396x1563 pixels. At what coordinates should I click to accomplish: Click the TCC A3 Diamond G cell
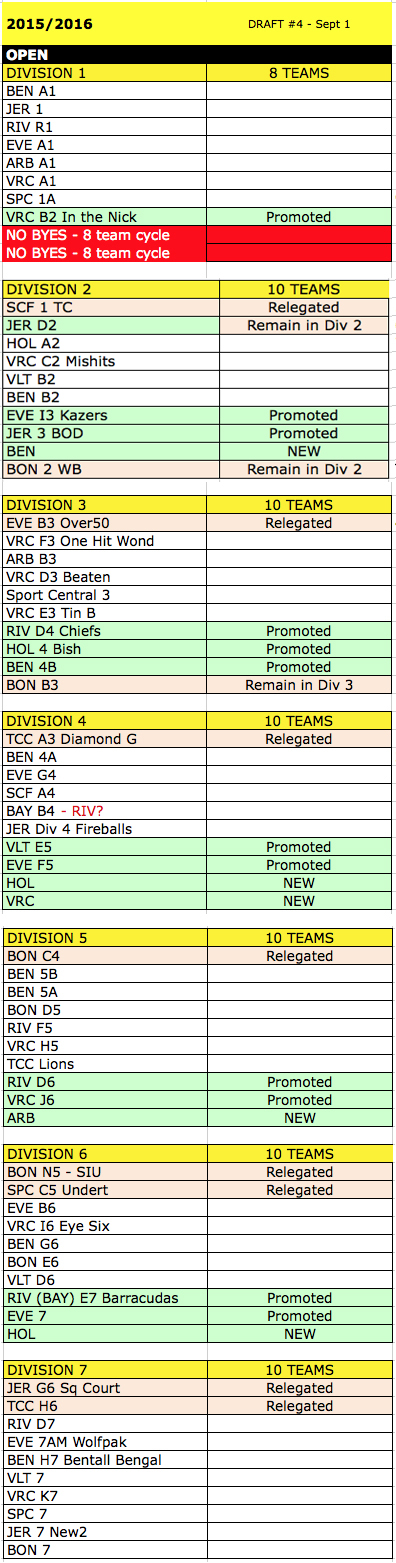coord(105,739)
